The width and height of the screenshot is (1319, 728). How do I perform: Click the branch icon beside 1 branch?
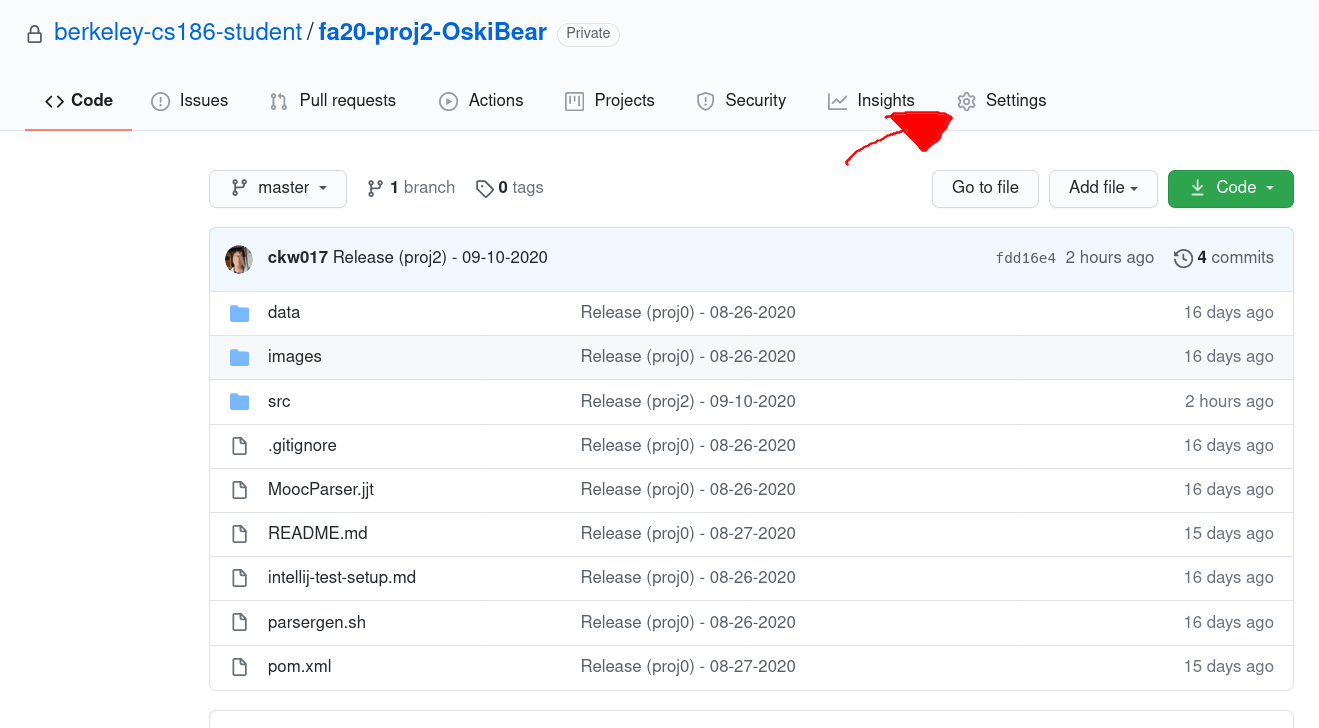pos(375,188)
